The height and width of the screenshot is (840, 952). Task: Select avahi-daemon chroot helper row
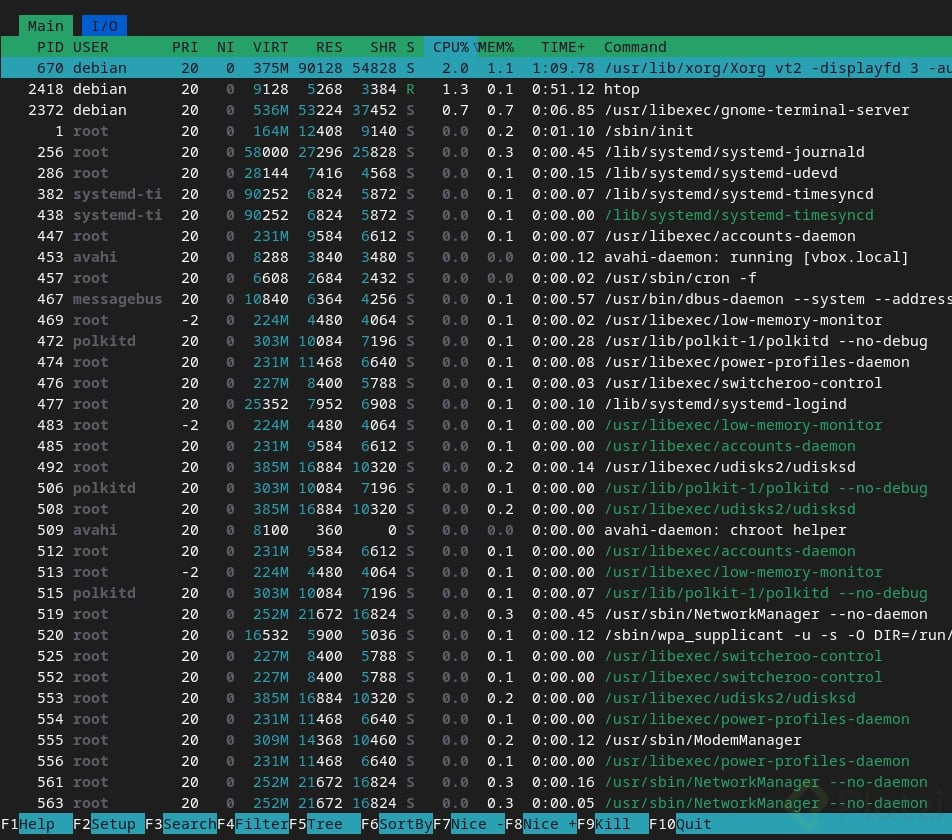(476, 530)
